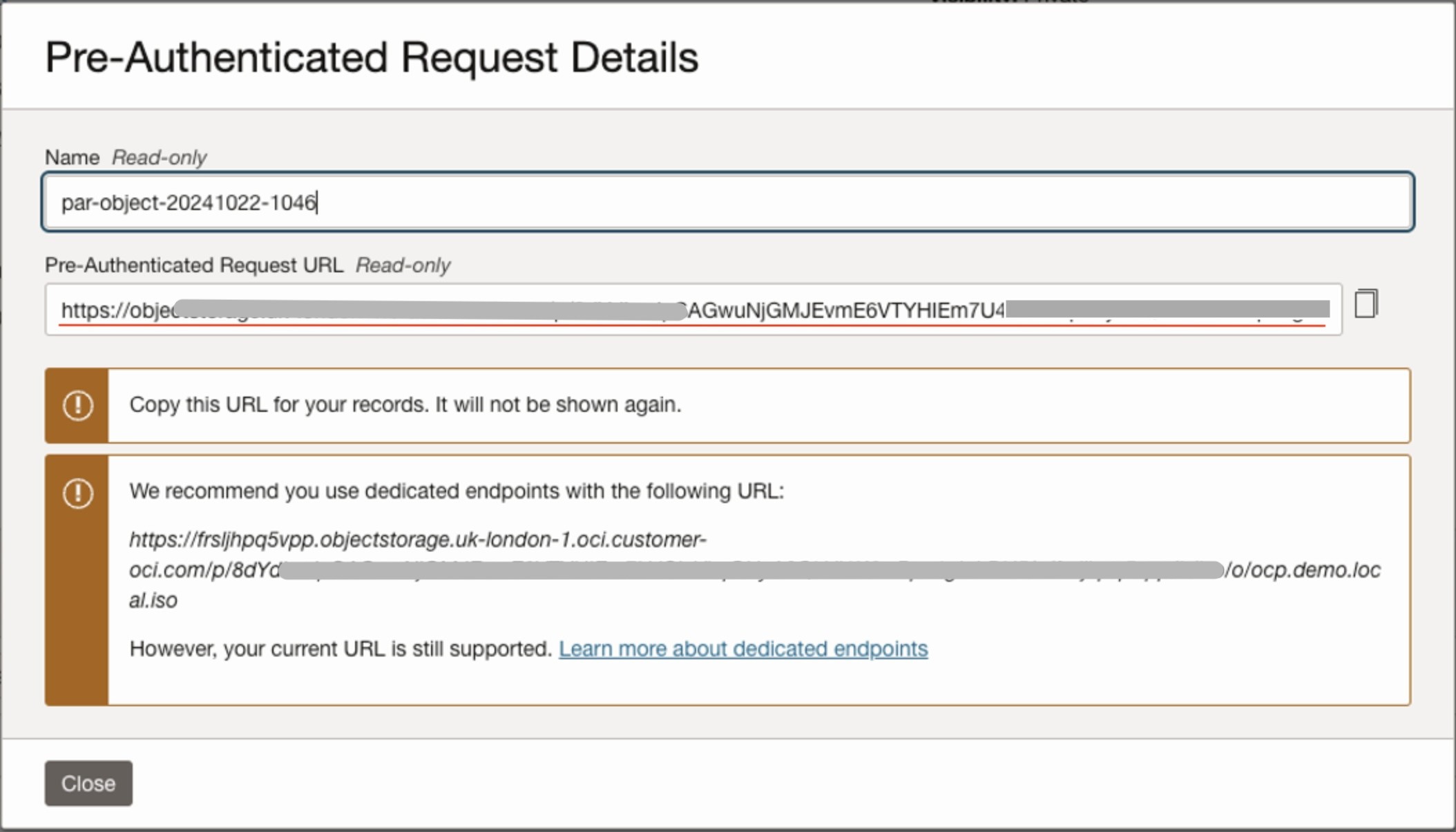The width and height of the screenshot is (1456, 832).
Task: Click the 'Pre-Authenticated Request URL' label
Action: tap(193, 265)
